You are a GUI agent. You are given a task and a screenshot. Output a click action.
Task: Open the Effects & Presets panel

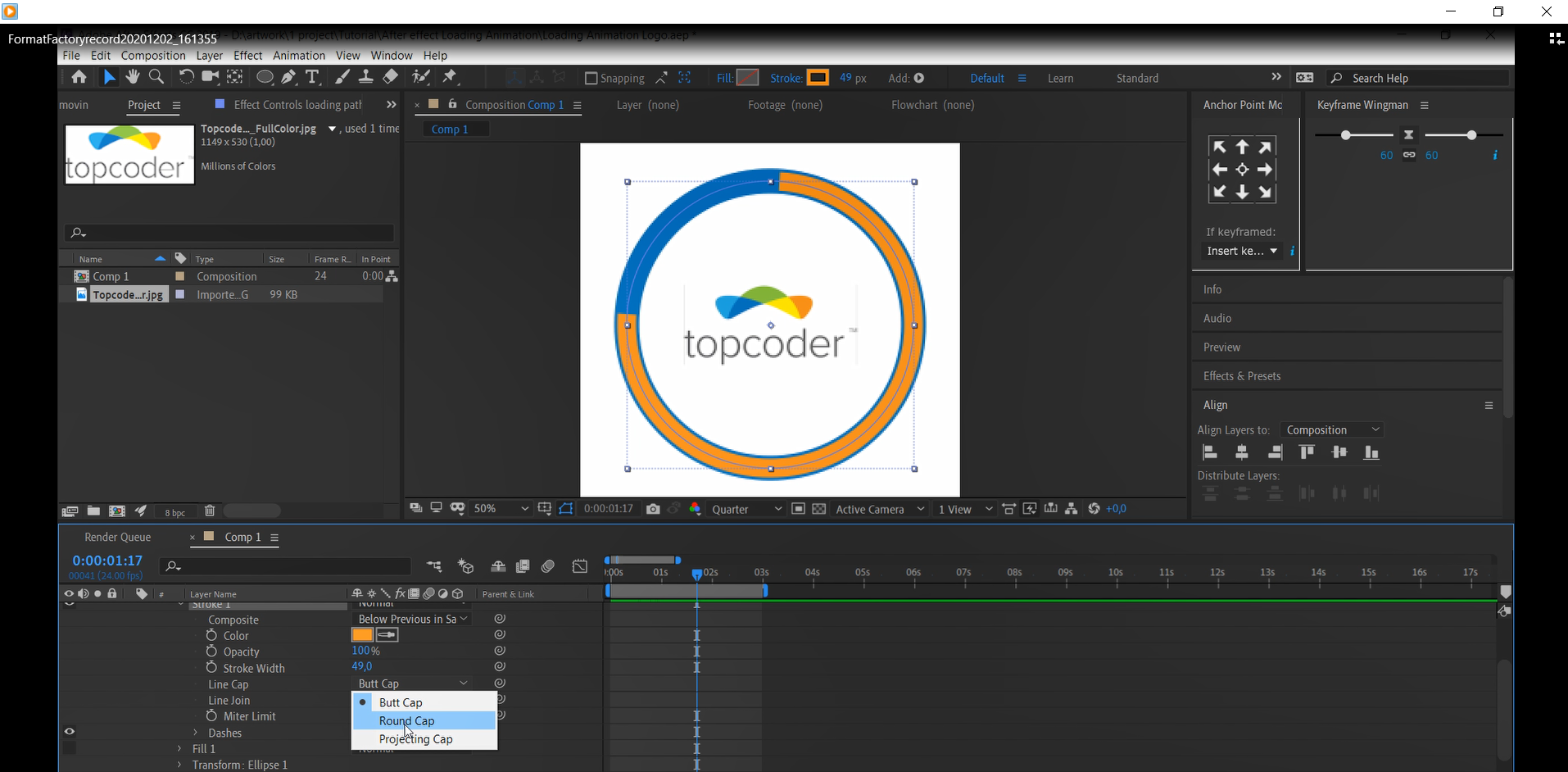click(x=1242, y=375)
